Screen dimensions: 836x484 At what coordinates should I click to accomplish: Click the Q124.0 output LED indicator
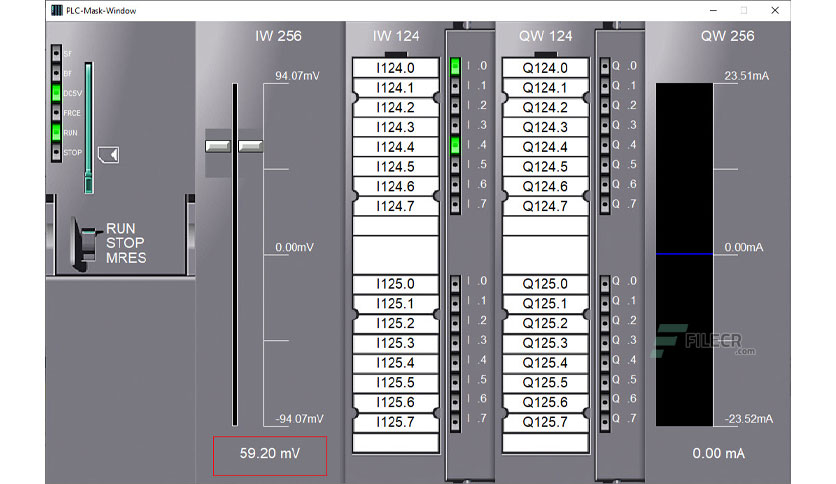pyautogui.click(x=605, y=66)
